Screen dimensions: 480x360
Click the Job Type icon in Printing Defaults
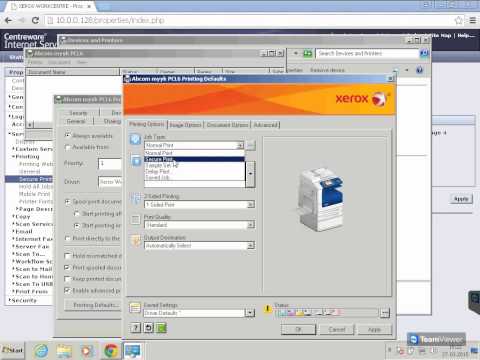click(x=135, y=139)
